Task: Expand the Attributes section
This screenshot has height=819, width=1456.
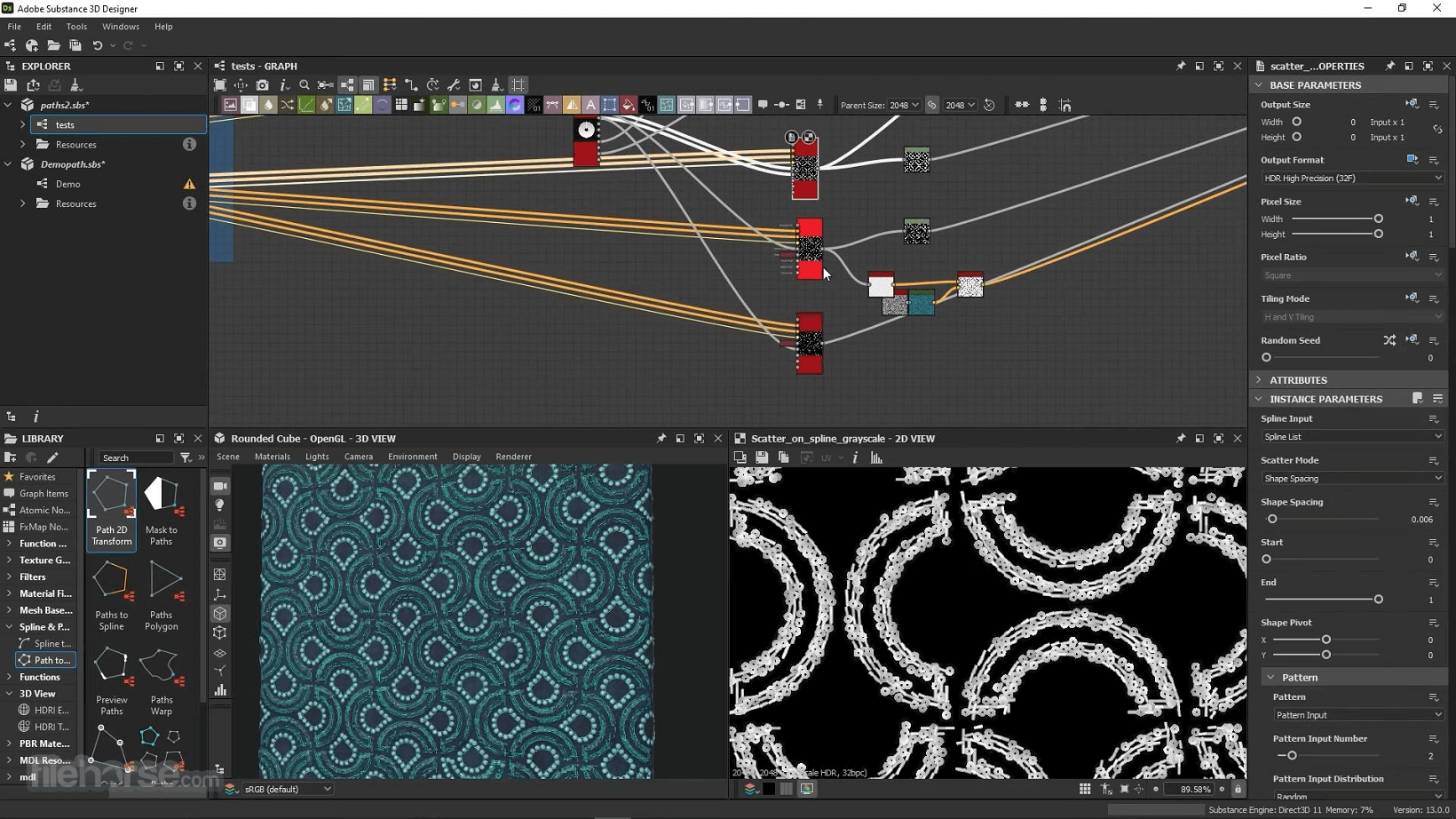Action: coord(1259,380)
